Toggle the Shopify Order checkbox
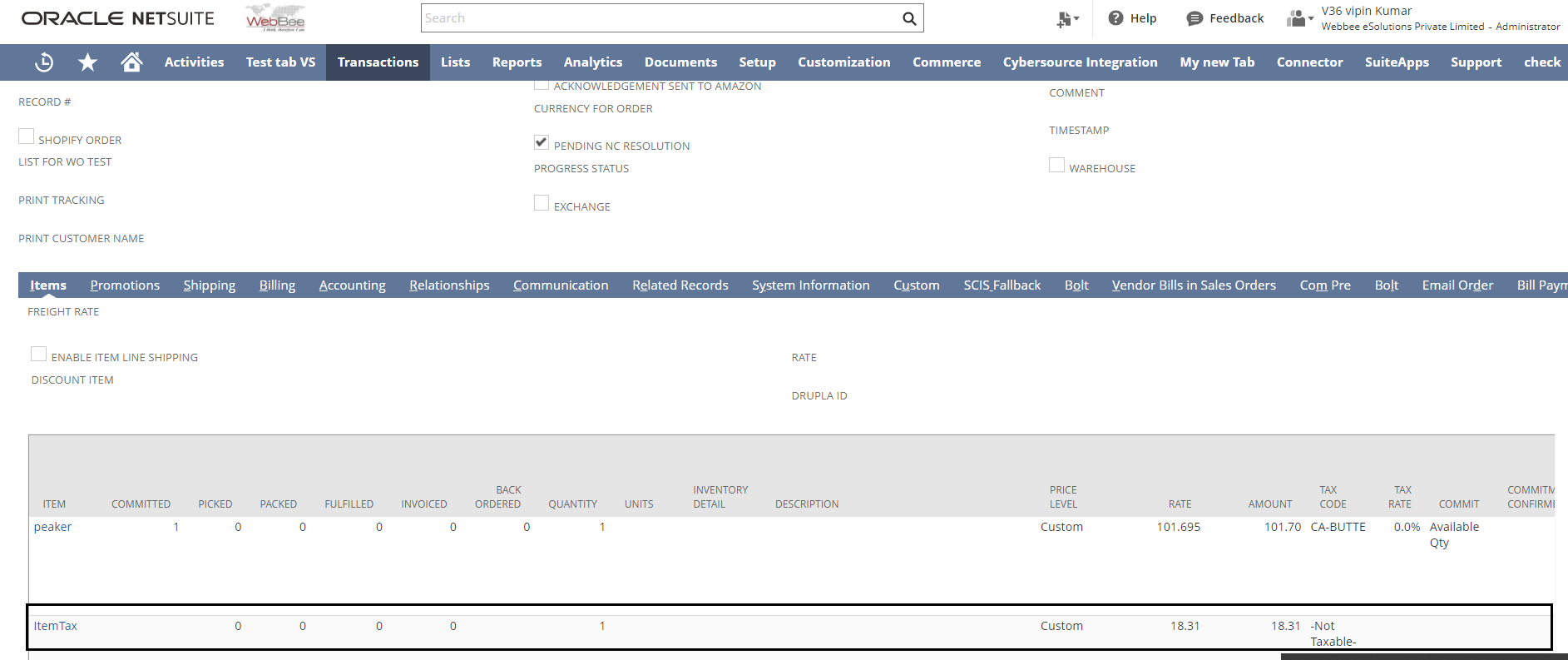This screenshot has width=1568, height=660. (x=27, y=136)
